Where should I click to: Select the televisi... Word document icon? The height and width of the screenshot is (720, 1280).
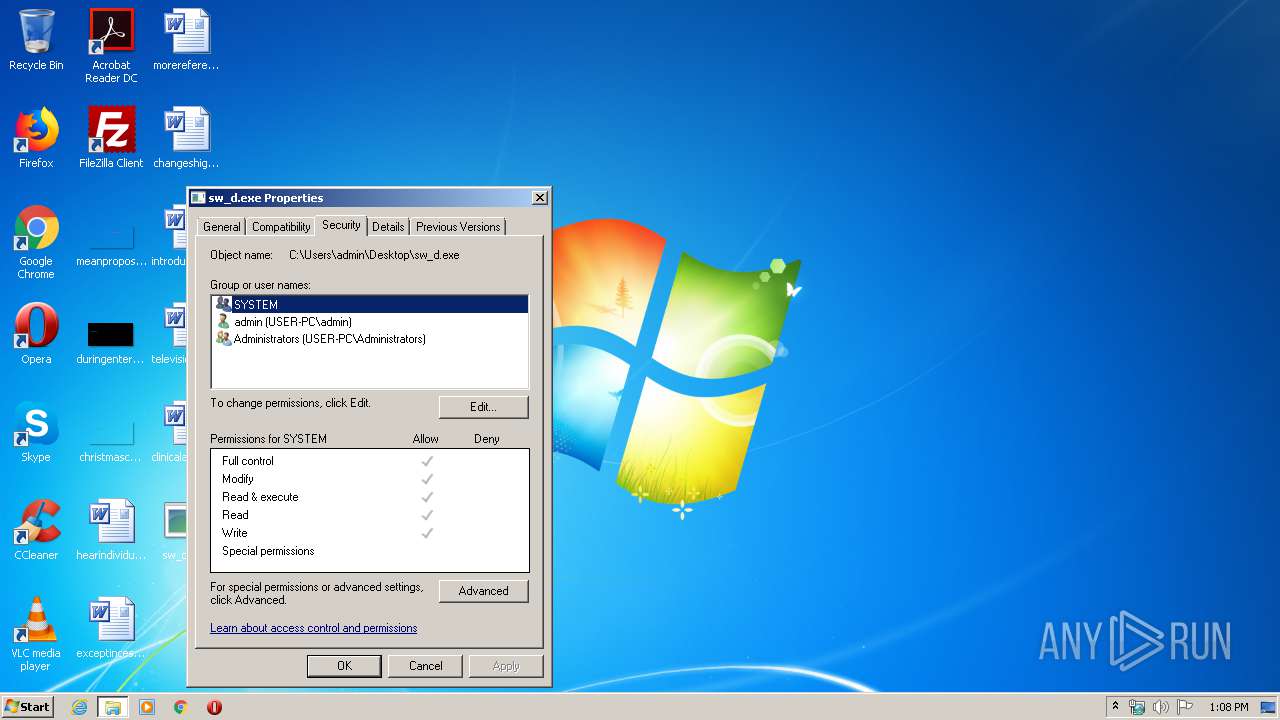pos(172,334)
